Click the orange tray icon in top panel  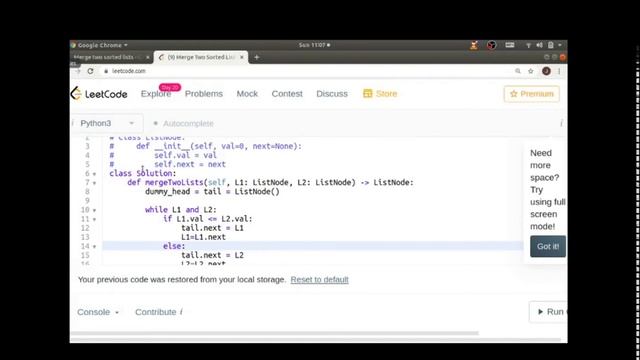(473, 45)
